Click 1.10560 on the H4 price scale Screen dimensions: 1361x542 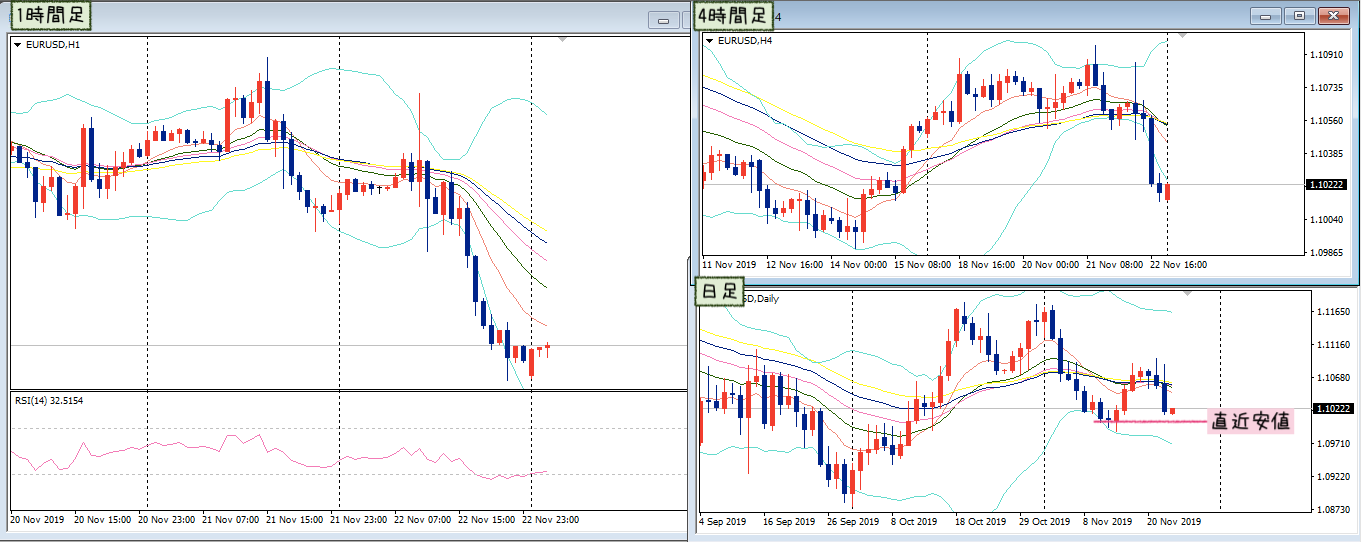tap(1326, 121)
